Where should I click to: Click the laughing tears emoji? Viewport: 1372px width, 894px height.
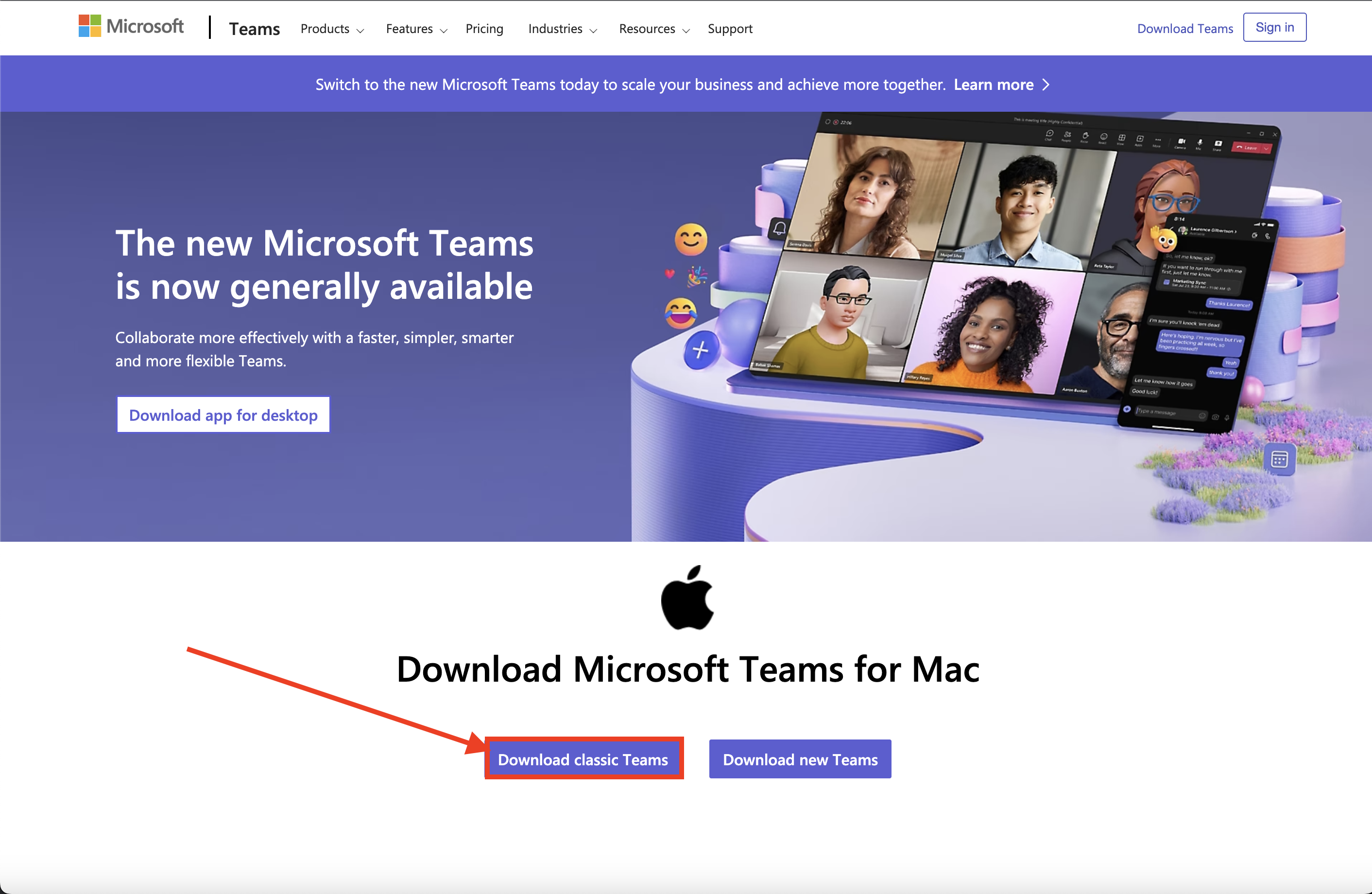tap(680, 313)
